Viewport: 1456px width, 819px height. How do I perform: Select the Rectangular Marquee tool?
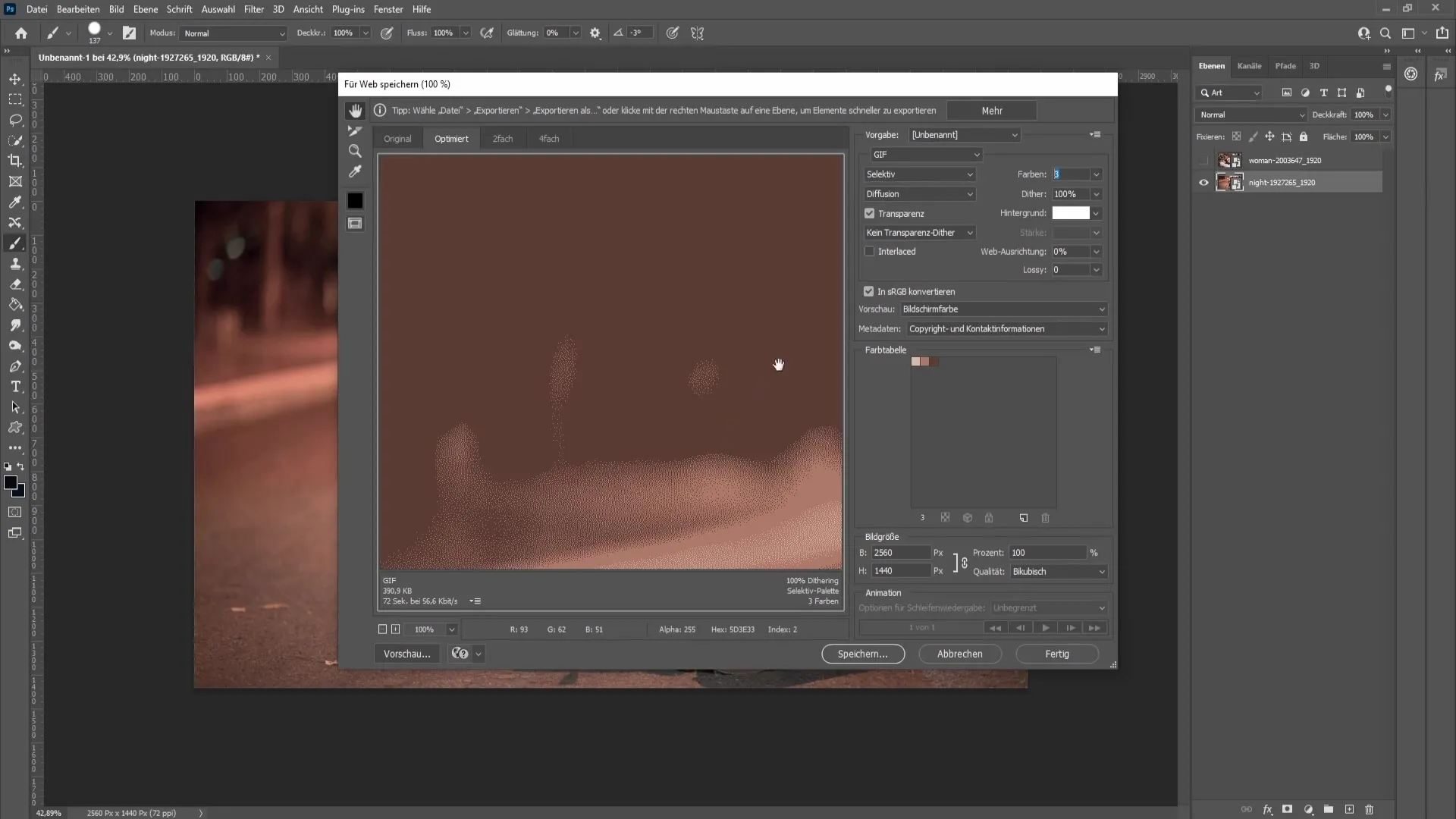tap(15, 99)
